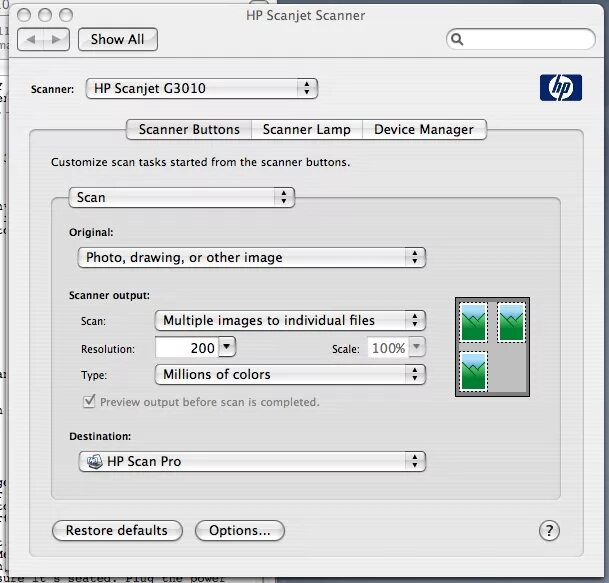Click the search magnifier icon

[457, 39]
